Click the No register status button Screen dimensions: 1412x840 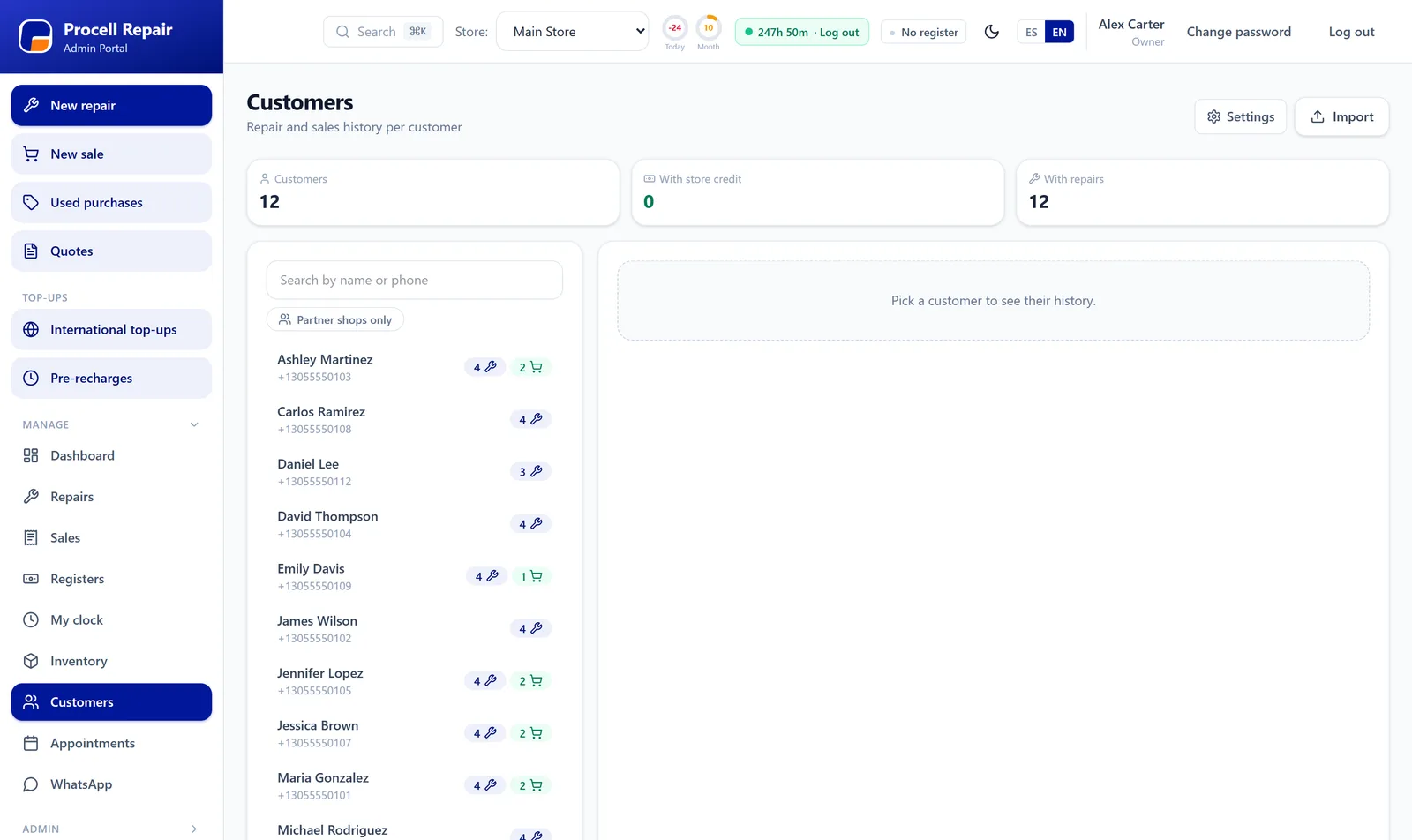pos(924,32)
